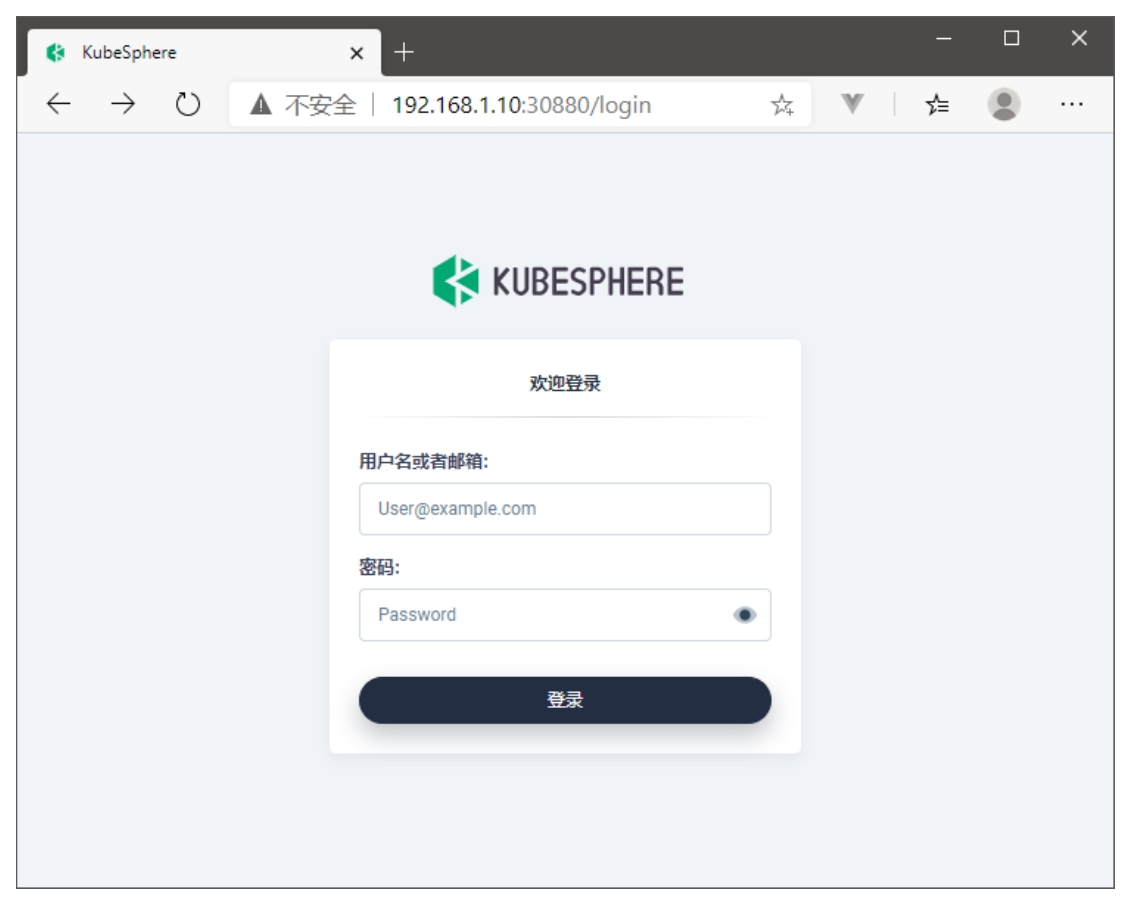Open a new browser tab
The image size is (1134, 907).
coord(403,53)
